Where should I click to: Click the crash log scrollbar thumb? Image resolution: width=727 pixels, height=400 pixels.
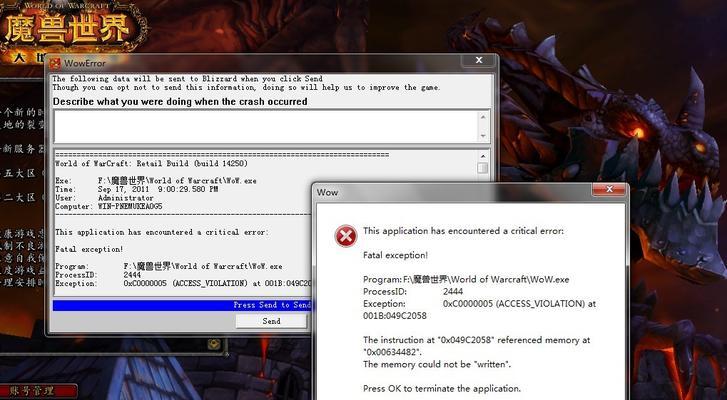483,168
